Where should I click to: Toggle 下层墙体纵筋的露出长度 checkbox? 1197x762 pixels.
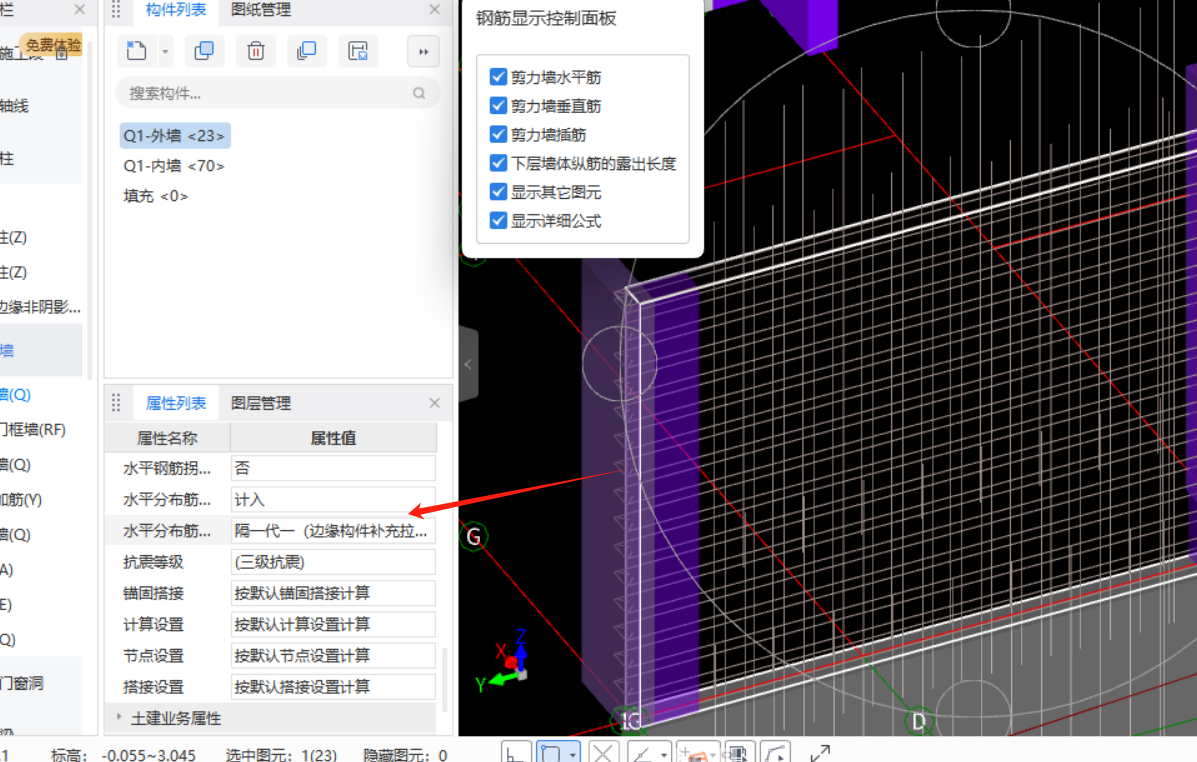(x=498, y=163)
